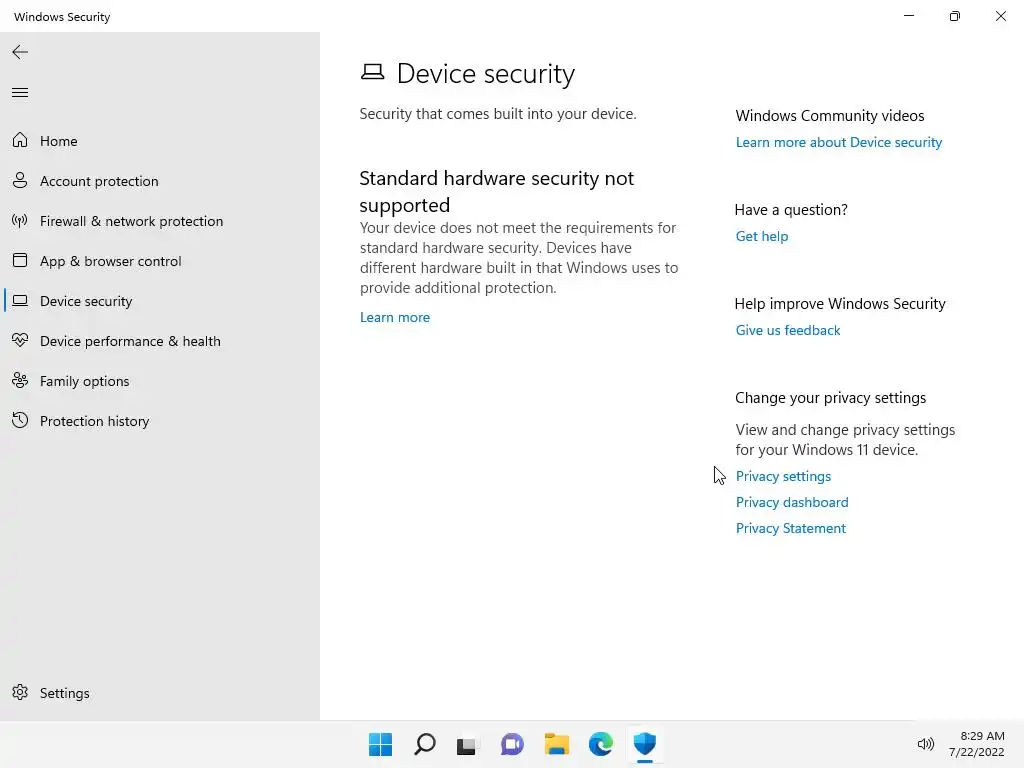Open Home from the sidebar
Viewport: 1024px width, 768px height.
click(58, 141)
